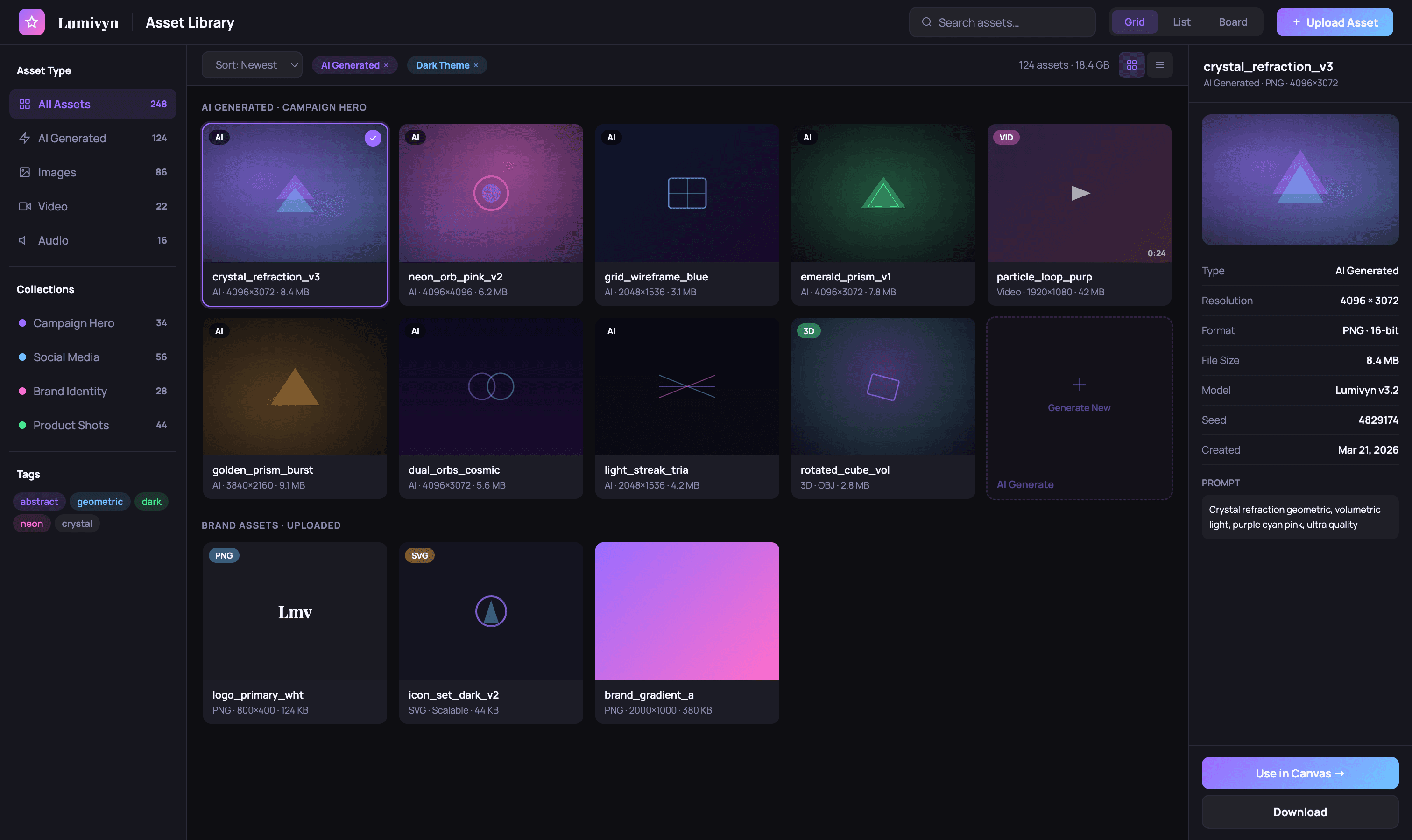Click the AI Generate placeholder tile
This screenshot has height=840, width=1412.
click(x=1079, y=407)
